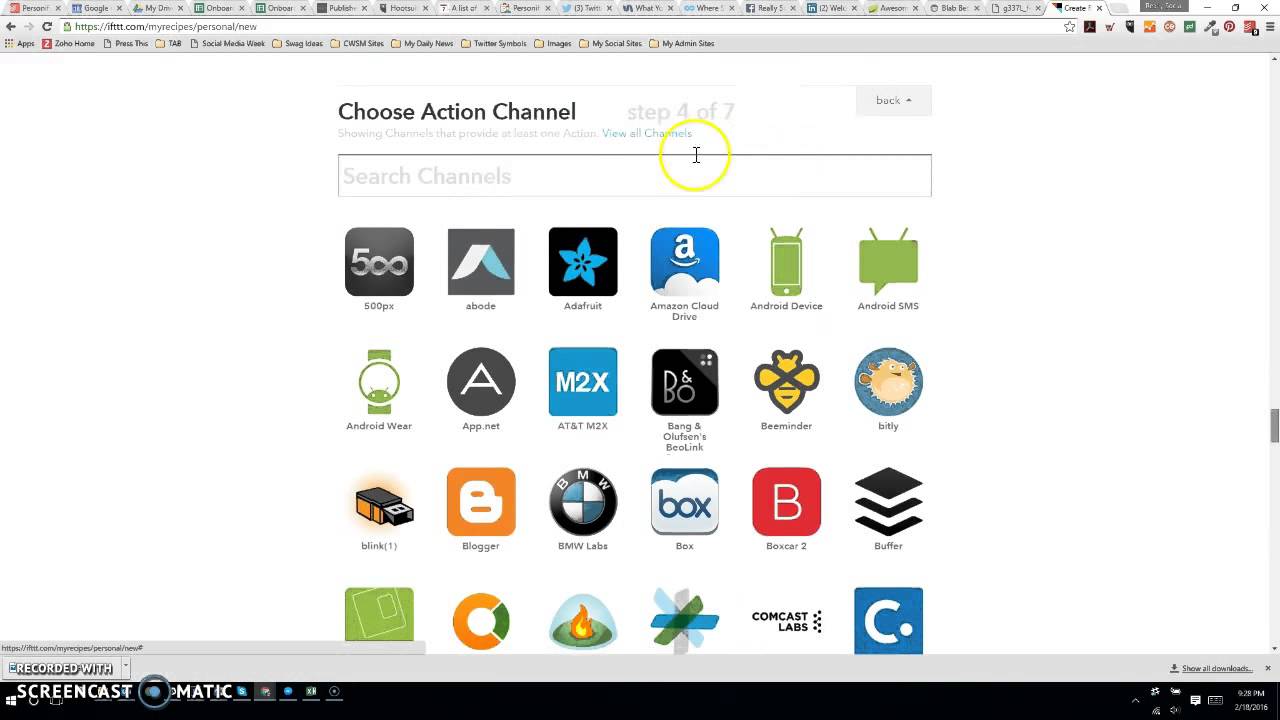Open the View all Channels link
The image size is (1280, 720).
646,133
